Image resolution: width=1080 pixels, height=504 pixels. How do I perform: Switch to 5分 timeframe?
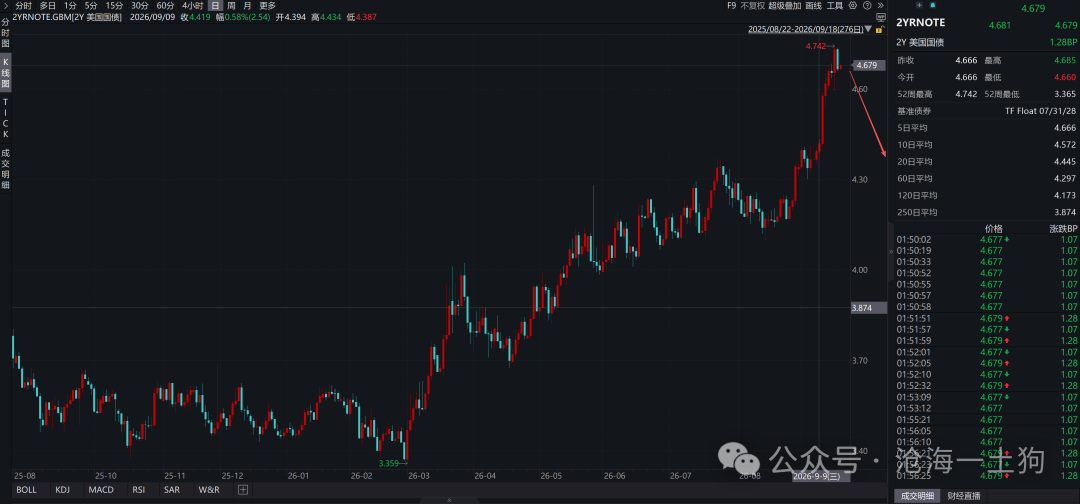pos(91,6)
